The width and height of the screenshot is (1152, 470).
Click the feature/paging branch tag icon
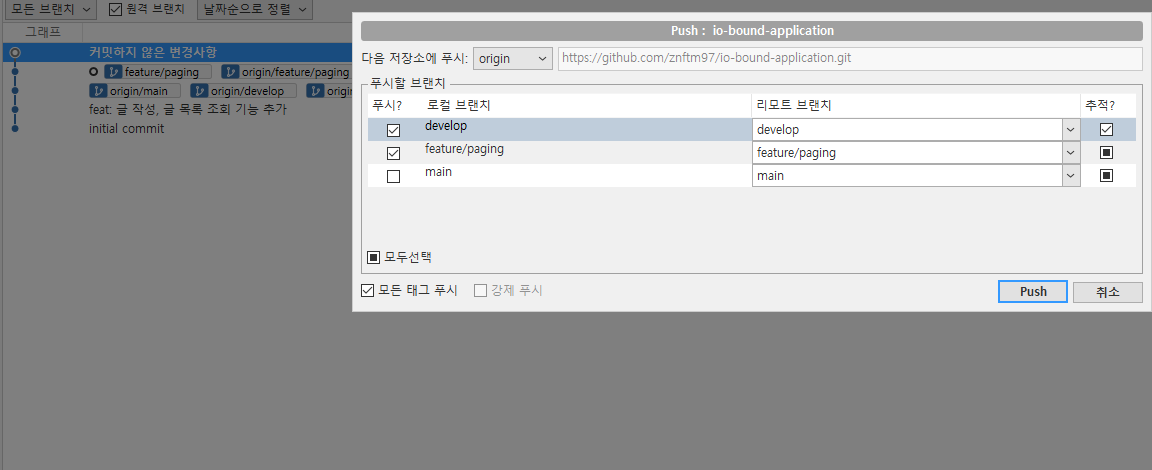(x=114, y=72)
